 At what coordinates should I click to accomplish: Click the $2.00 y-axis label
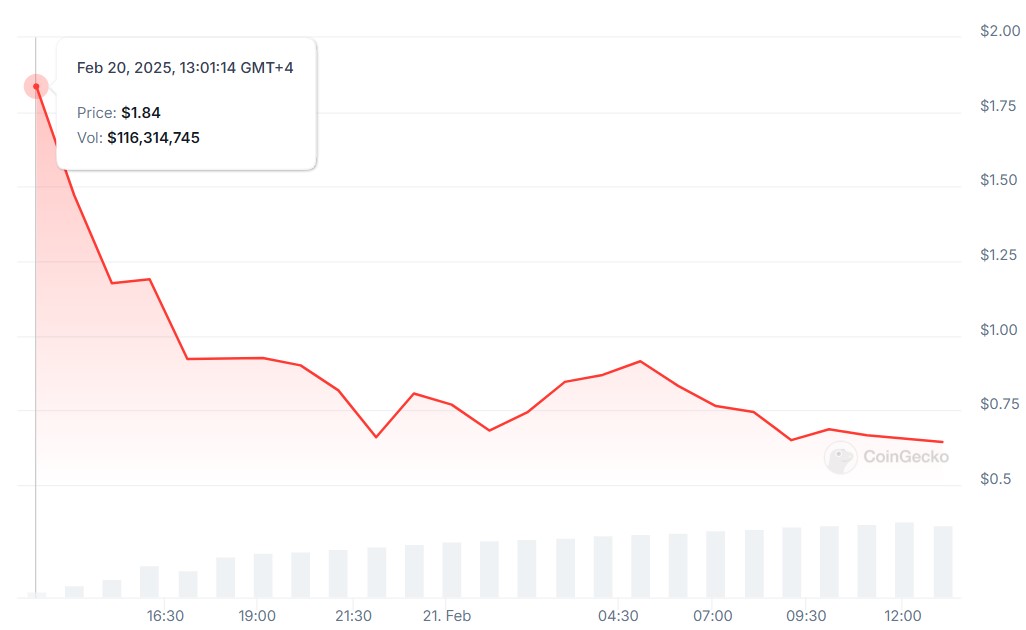pyautogui.click(x=999, y=32)
